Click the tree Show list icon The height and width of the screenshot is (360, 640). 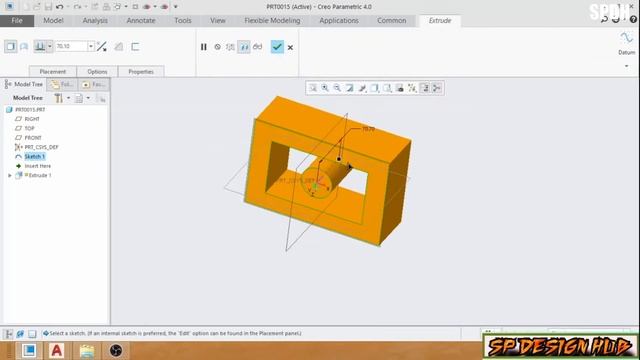[79, 98]
